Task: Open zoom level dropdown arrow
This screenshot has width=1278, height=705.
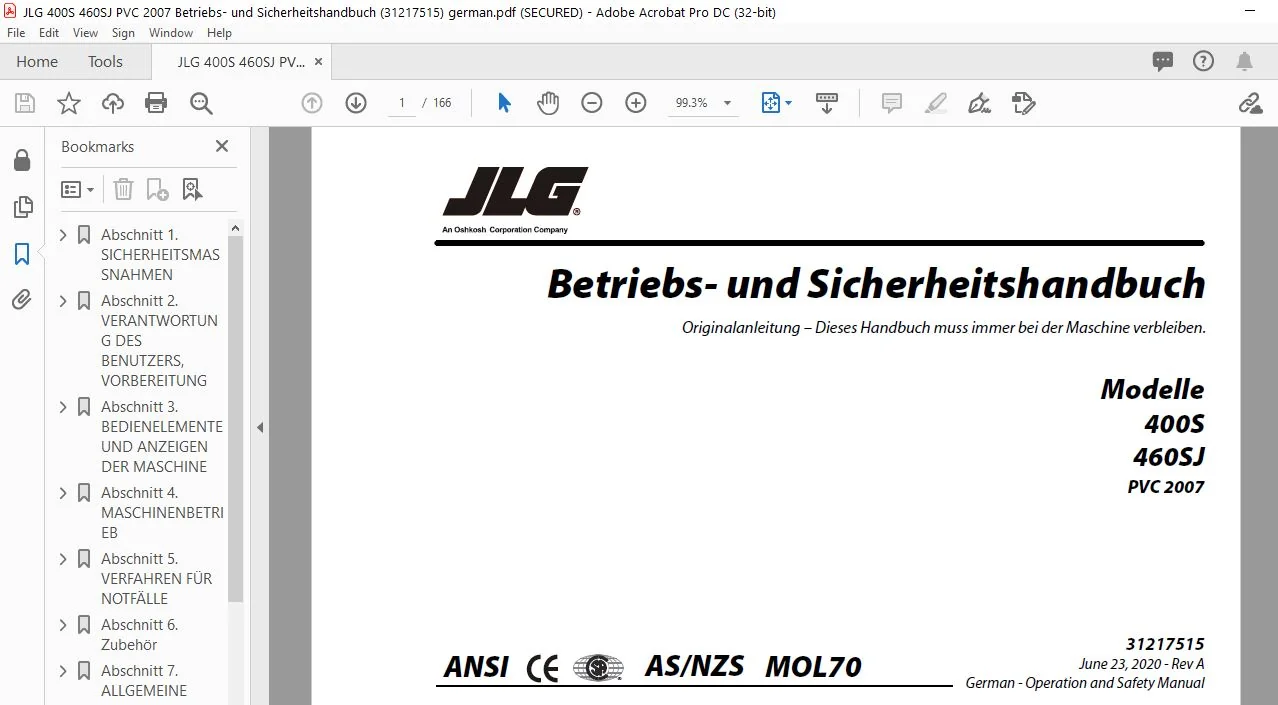Action: [727, 103]
